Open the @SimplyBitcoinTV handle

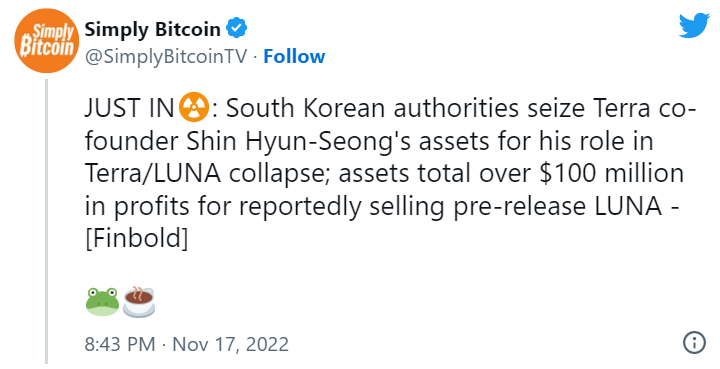point(166,57)
